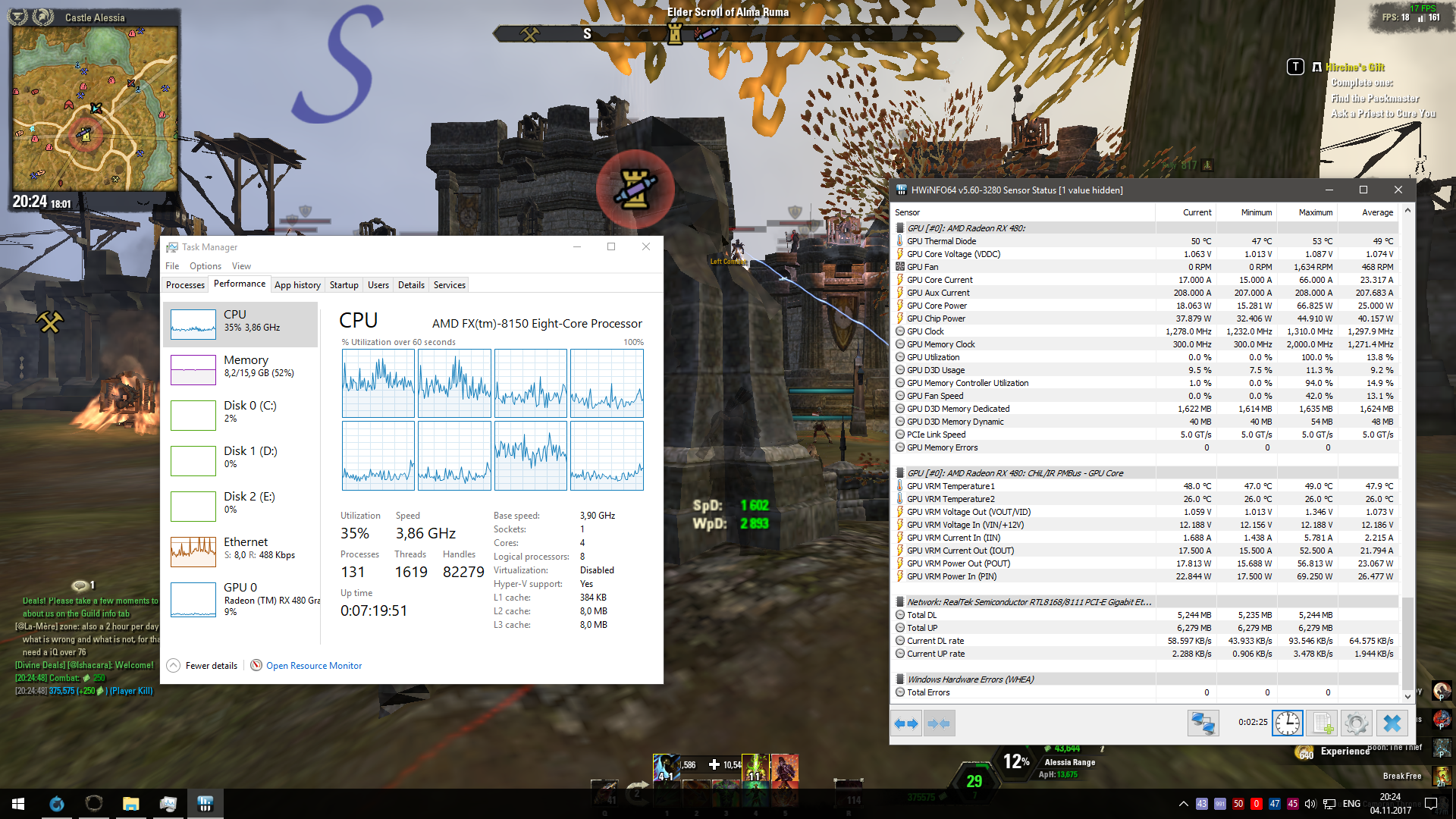Click the HWiNFO expand-window arrows button
The image size is (1456, 819).
coord(906,723)
